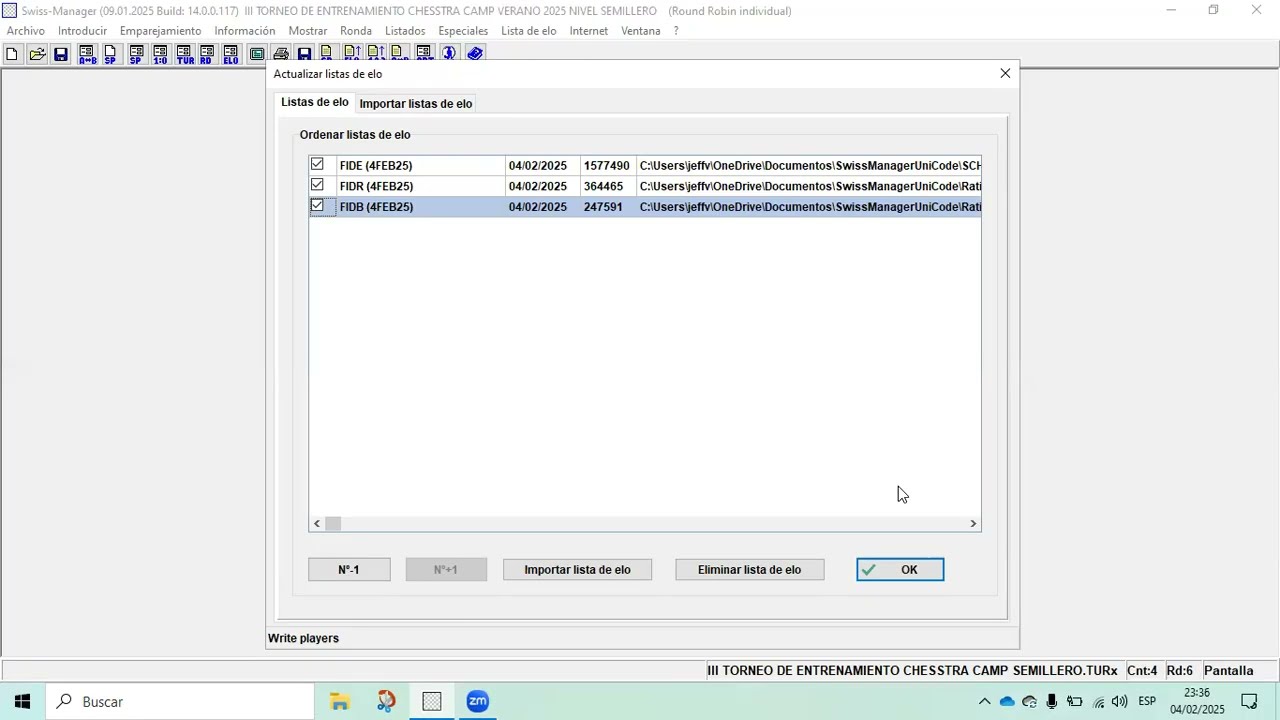Open the Internet menu
Image resolution: width=1280 pixels, height=720 pixels.
589,31
